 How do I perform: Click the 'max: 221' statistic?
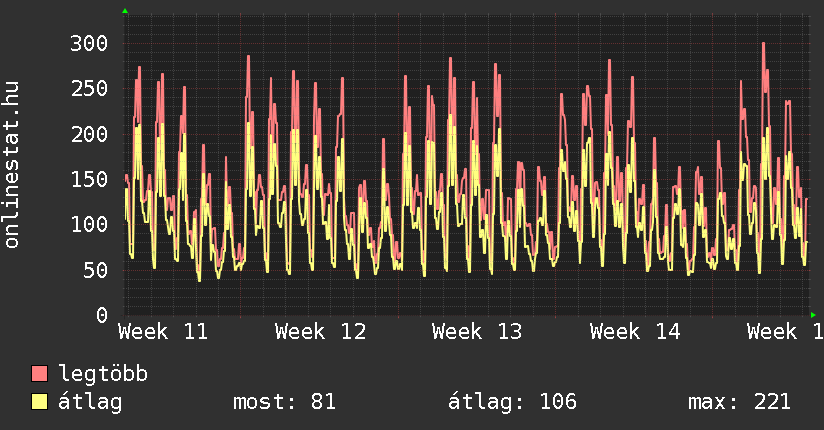click(x=739, y=402)
